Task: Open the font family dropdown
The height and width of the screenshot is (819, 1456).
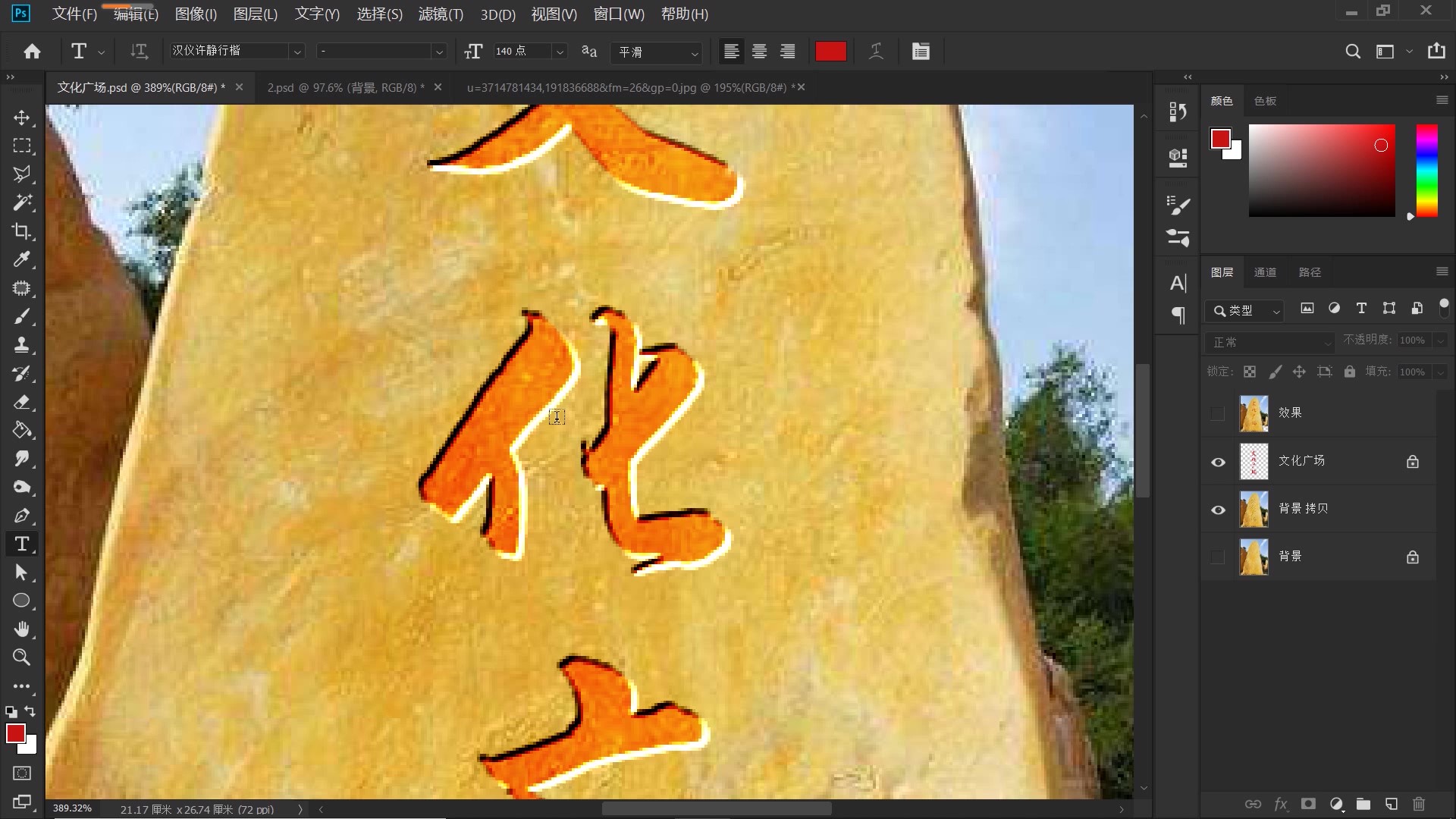Action: (x=297, y=51)
